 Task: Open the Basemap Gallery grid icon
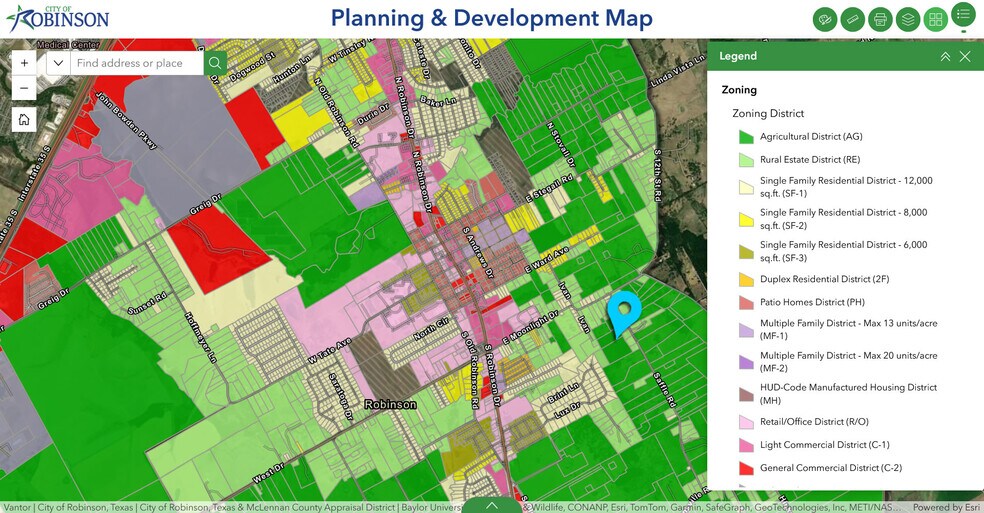[x=936, y=19]
